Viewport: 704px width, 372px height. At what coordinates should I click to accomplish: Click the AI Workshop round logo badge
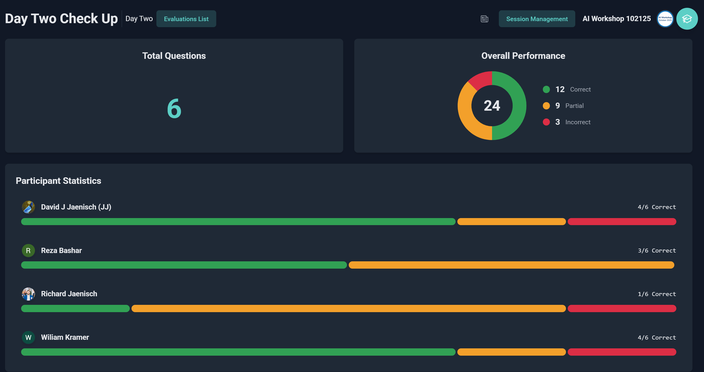pos(665,19)
